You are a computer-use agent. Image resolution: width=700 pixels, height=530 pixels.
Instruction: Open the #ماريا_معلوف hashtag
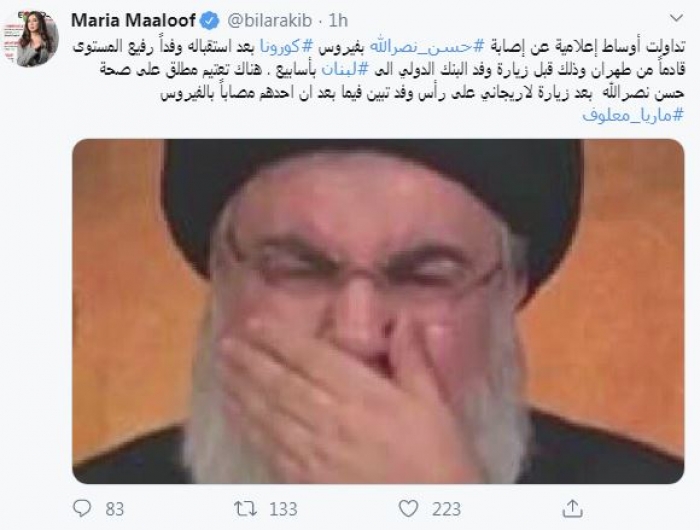[x=633, y=116]
